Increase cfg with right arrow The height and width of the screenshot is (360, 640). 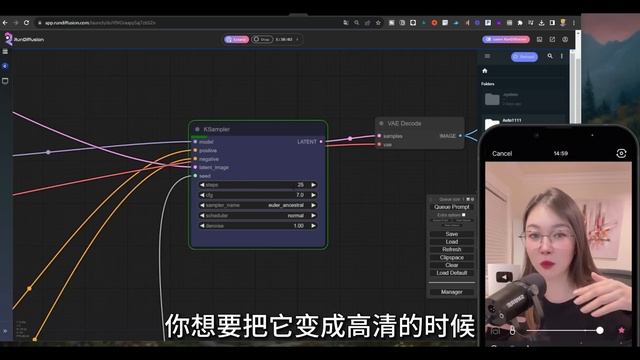click(x=313, y=195)
